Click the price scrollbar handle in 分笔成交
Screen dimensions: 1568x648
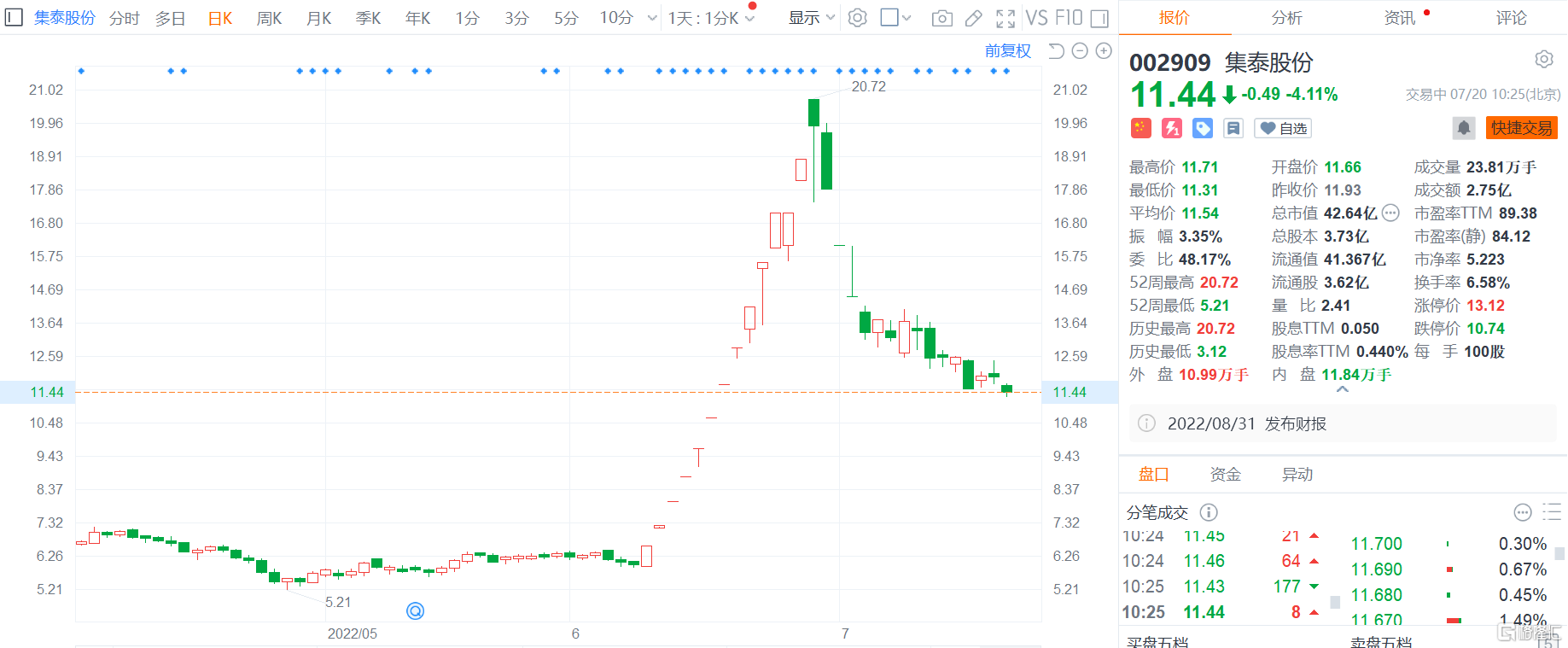coord(1335,602)
